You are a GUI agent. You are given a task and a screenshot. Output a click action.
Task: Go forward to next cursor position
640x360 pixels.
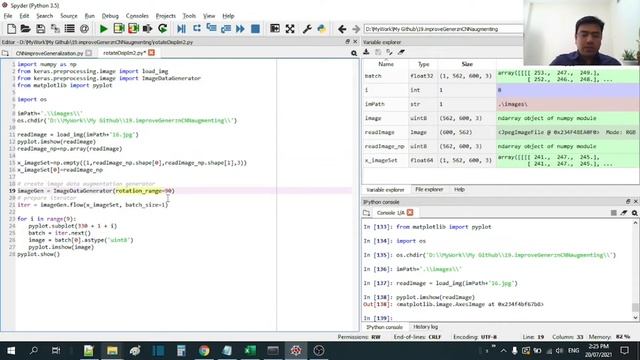(x=356, y=29)
